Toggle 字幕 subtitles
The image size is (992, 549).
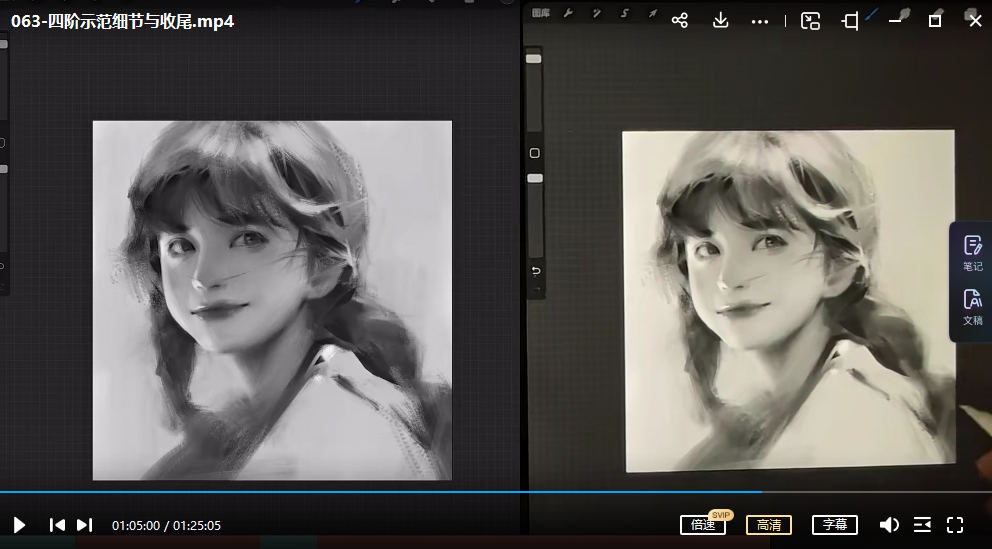point(834,525)
